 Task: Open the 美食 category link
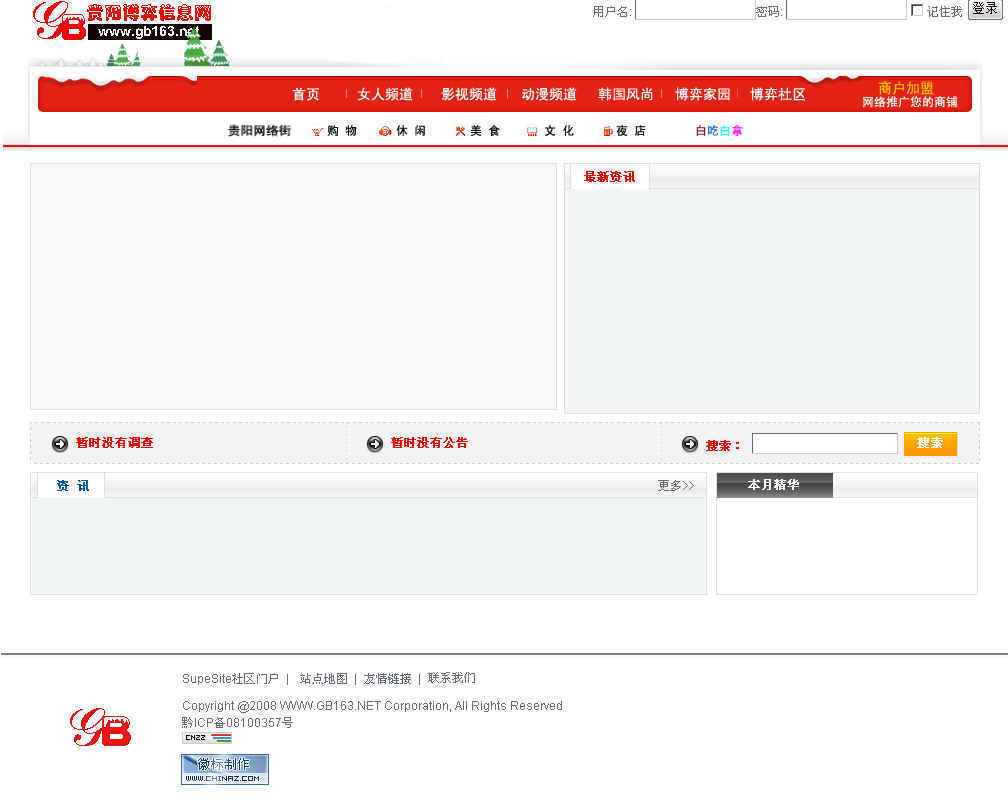click(485, 131)
